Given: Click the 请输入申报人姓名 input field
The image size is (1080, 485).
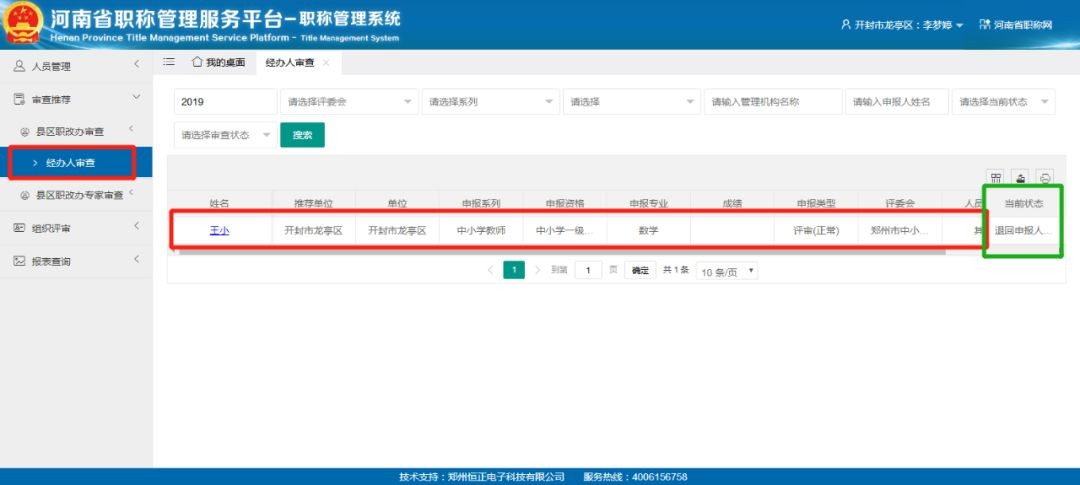Looking at the screenshot, I should 897,101.
